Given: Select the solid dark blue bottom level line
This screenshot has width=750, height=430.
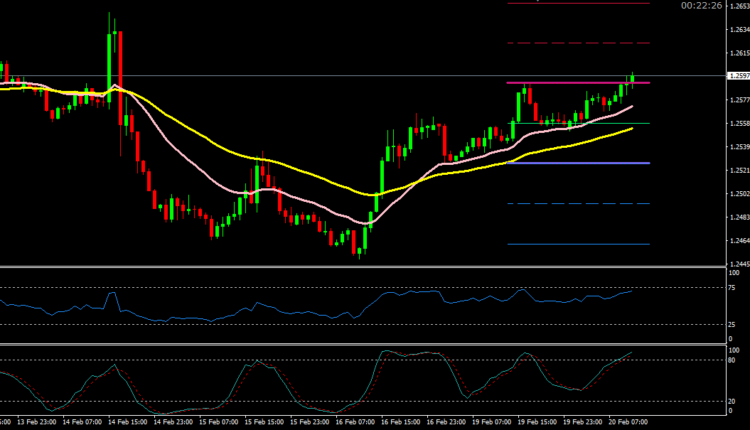Looking at the screenshot, I should click(578, 244).
